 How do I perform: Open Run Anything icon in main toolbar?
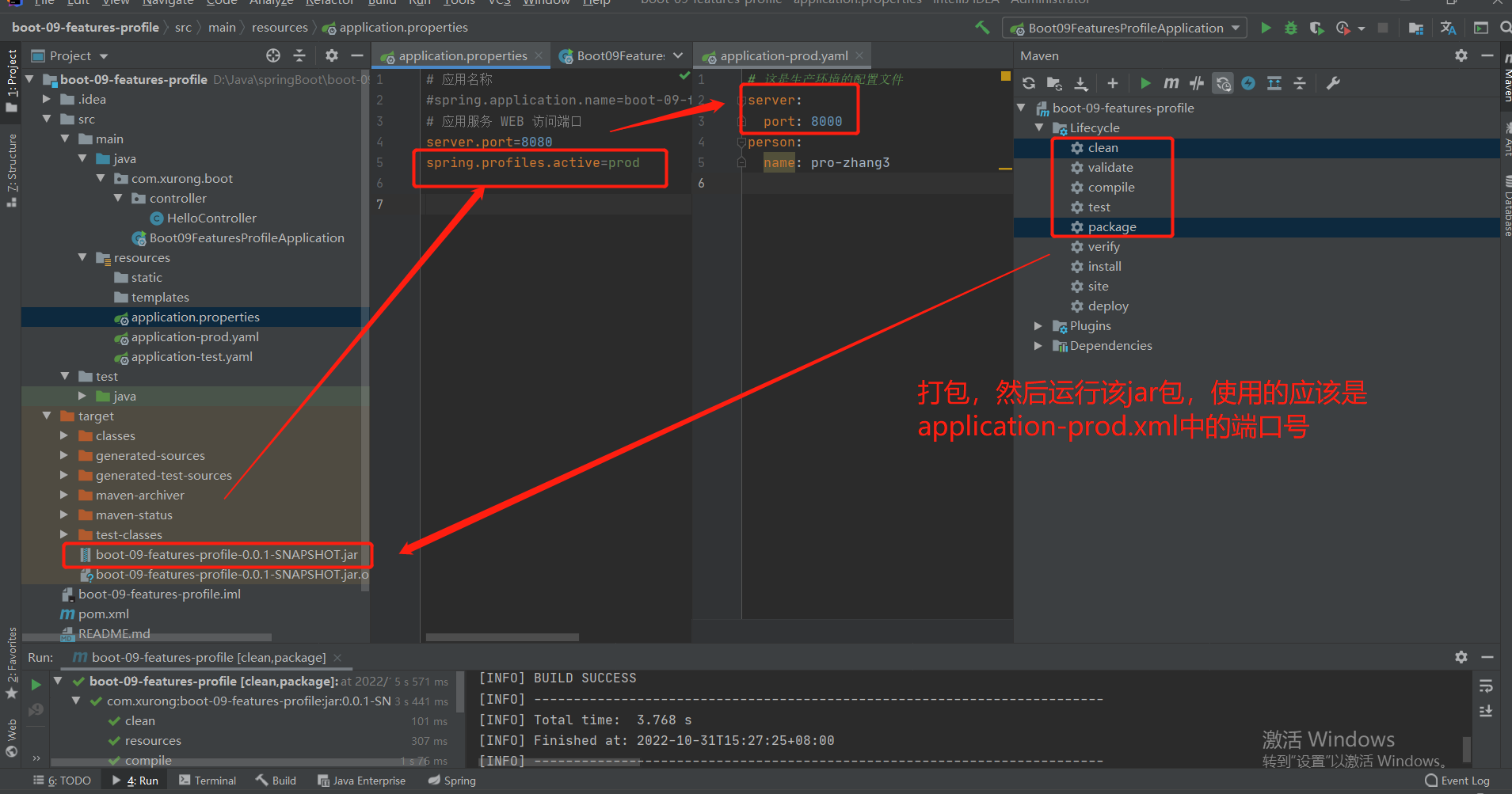click(1481, 28)
